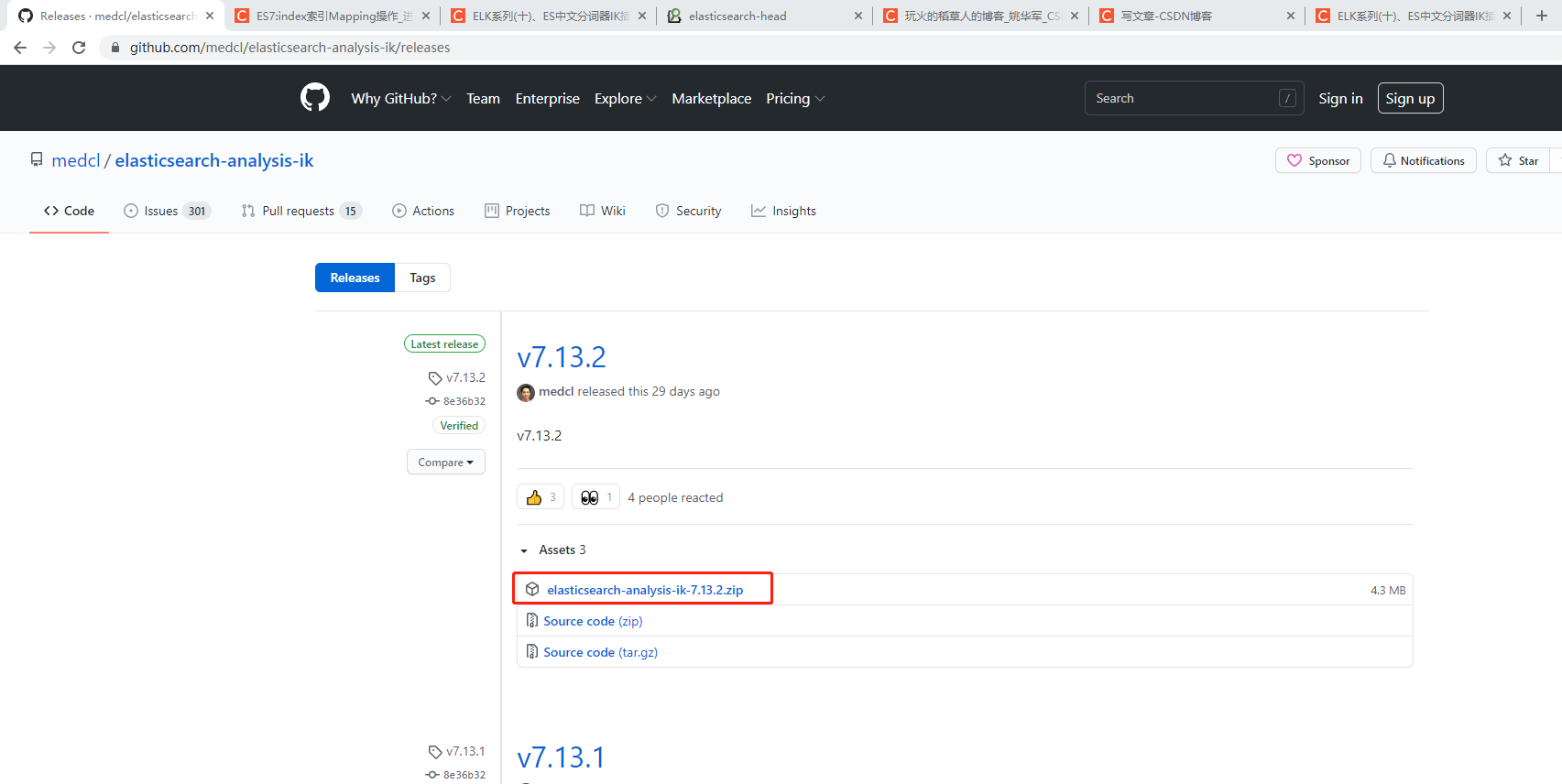Collapse the Assets 3 section
Image resolution: width=1562 pixels, height=784 pixels.
pyautogui.click(x=553, y=550)
